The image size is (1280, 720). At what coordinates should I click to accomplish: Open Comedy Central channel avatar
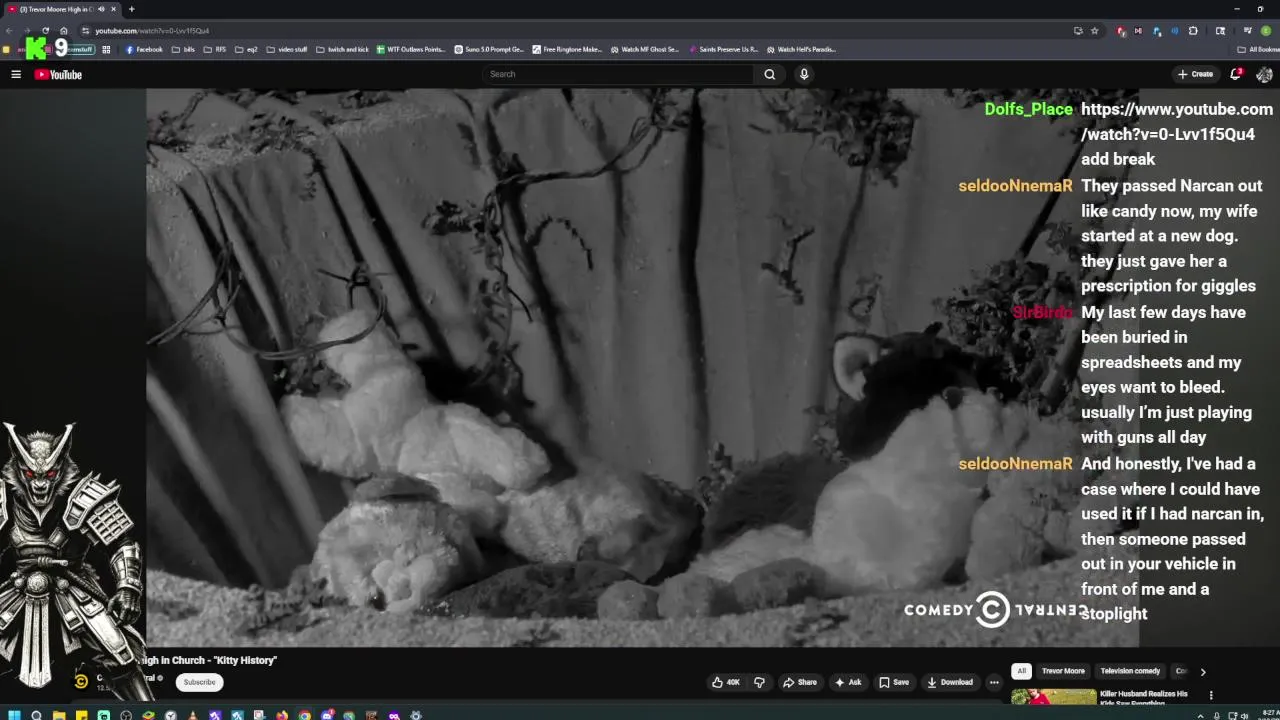[x=81, y=681]
